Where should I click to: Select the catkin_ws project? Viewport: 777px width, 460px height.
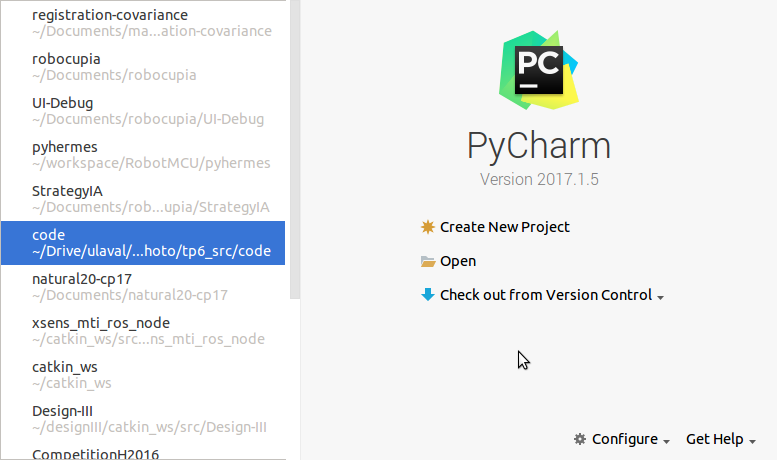[143, 375]
